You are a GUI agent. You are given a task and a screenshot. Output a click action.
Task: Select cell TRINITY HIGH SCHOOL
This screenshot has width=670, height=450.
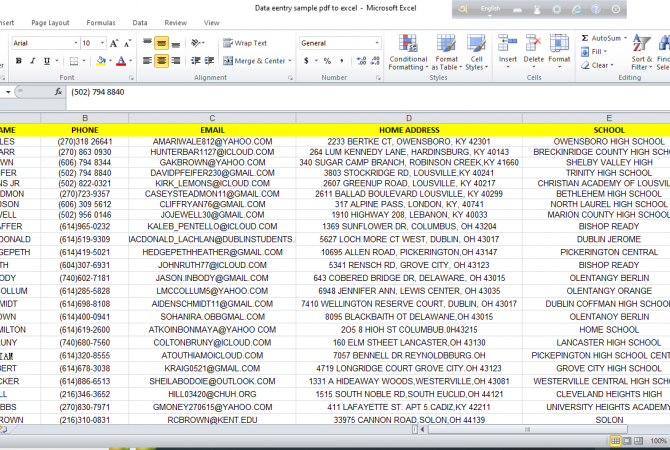(x=608, y=173)
